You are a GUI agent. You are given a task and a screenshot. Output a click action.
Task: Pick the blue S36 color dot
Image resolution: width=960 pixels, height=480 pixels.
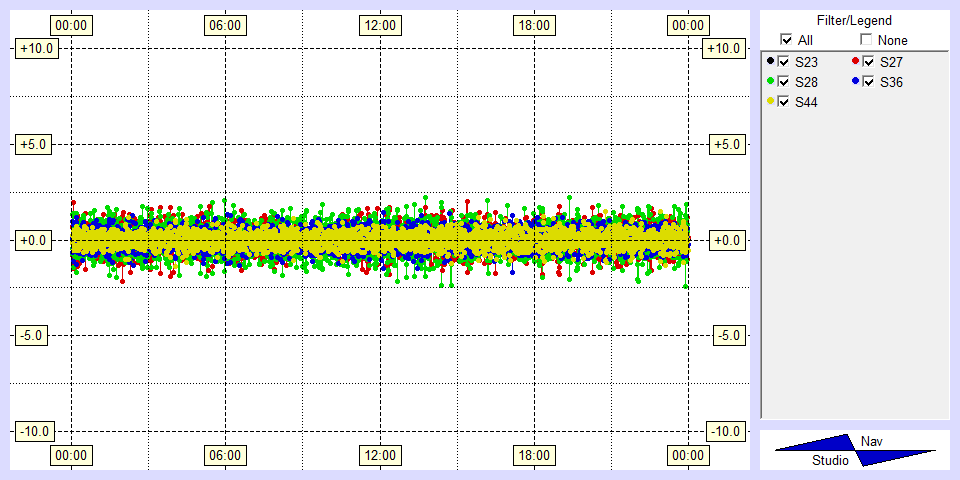click(855, 80)
